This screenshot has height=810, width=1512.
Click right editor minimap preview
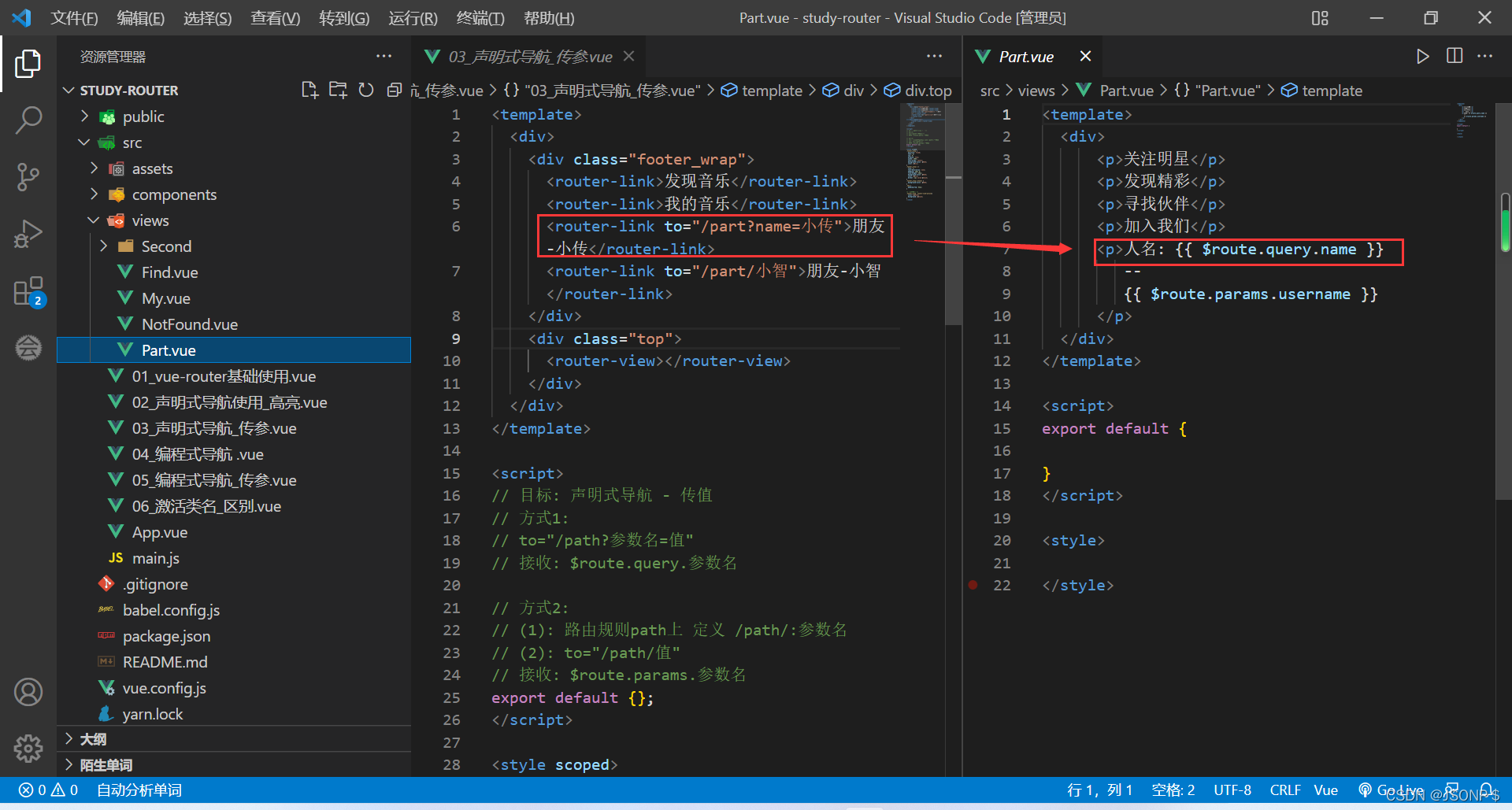pyautogui.click(x=1472, y=120)
